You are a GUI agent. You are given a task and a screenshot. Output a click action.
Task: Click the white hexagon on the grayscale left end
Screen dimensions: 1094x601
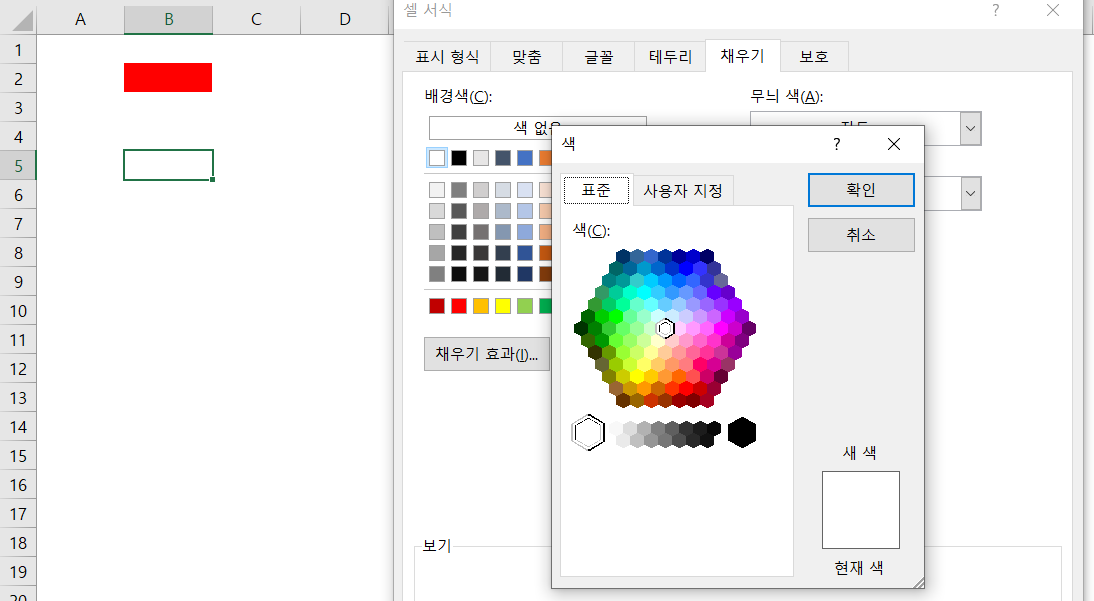pyautogui.click(x=589, y=431)
